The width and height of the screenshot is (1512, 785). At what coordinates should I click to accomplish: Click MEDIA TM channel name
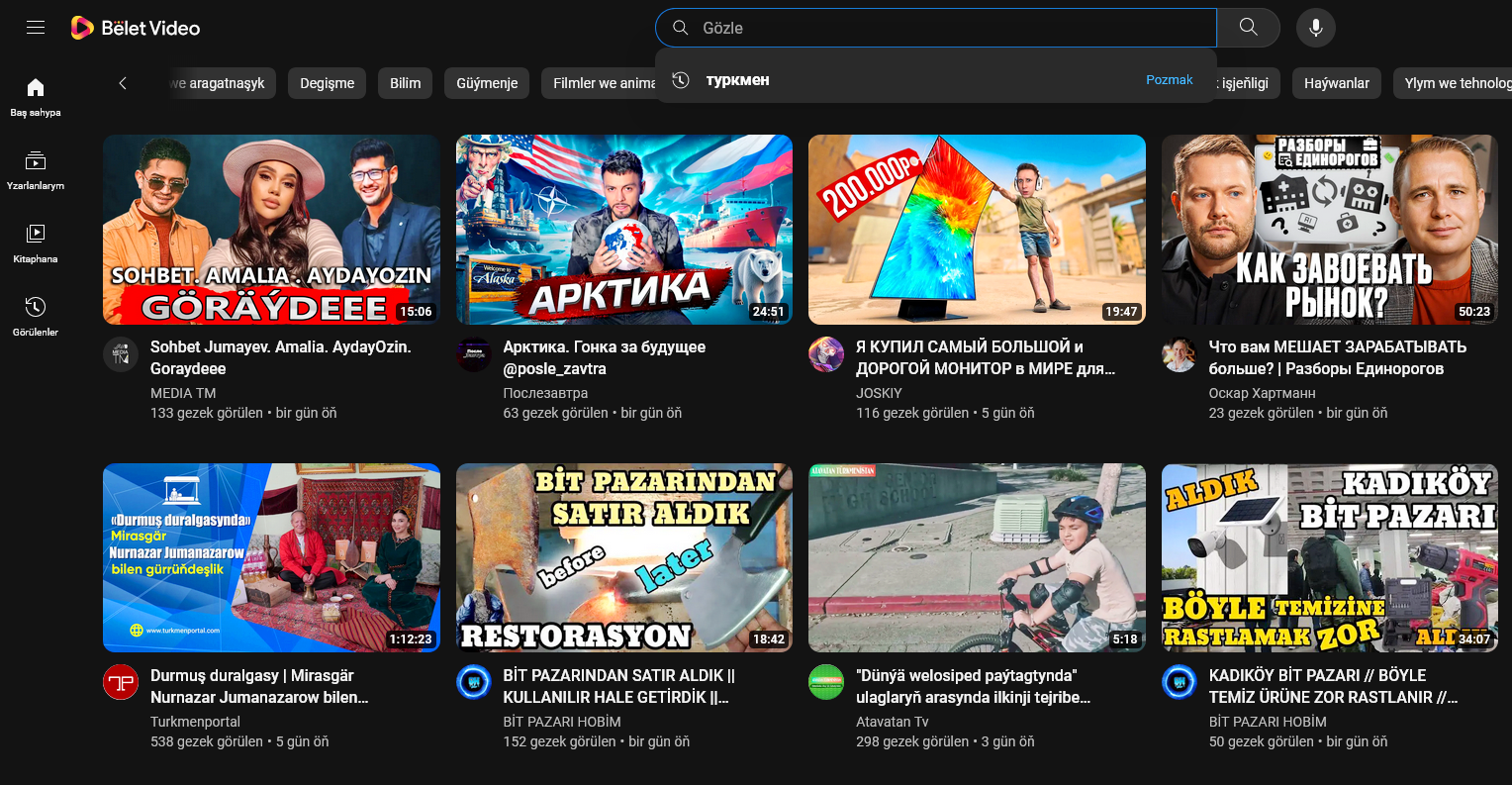(183, 393)
